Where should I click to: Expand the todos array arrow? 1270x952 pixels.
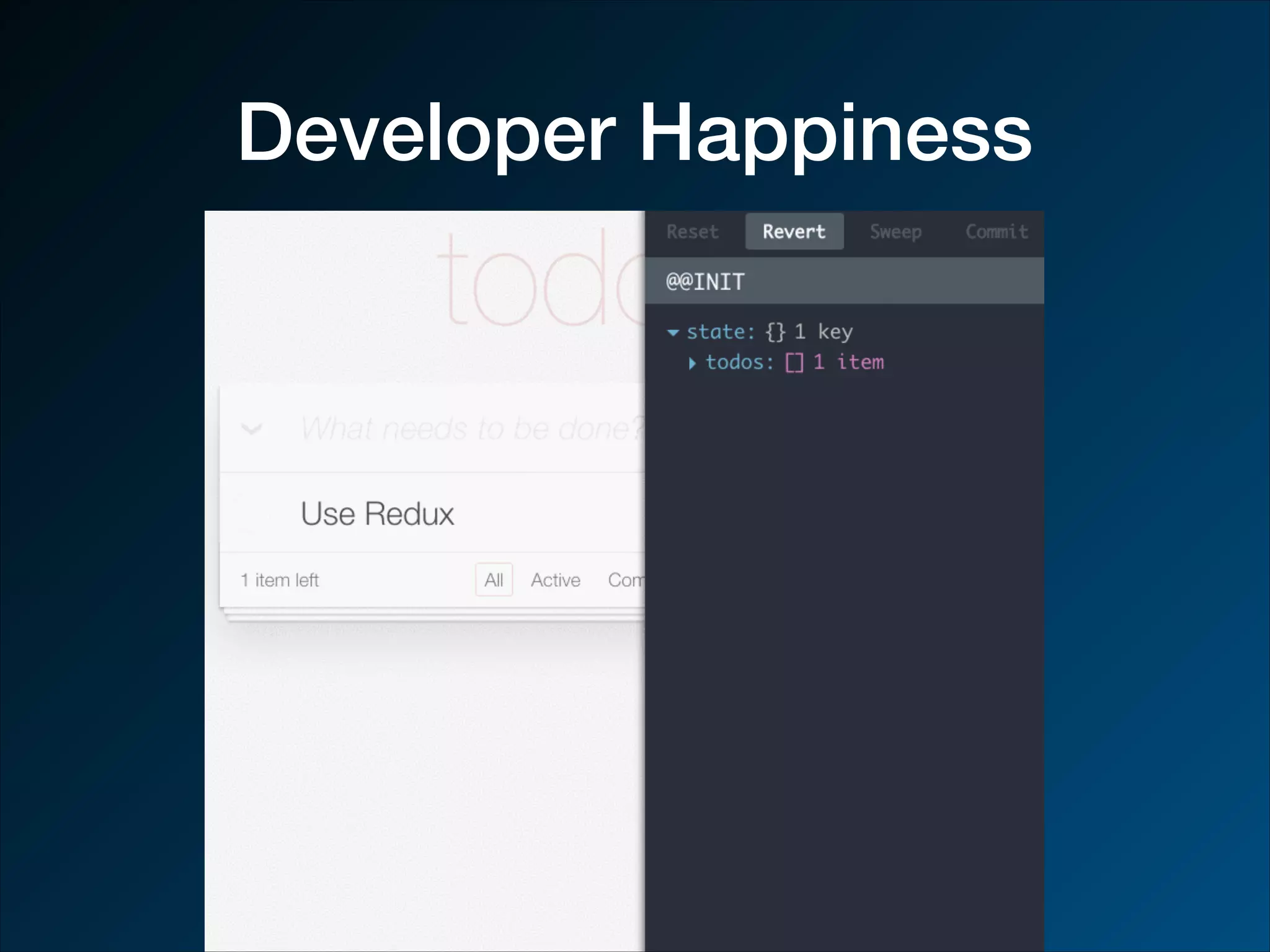[692, 363]
